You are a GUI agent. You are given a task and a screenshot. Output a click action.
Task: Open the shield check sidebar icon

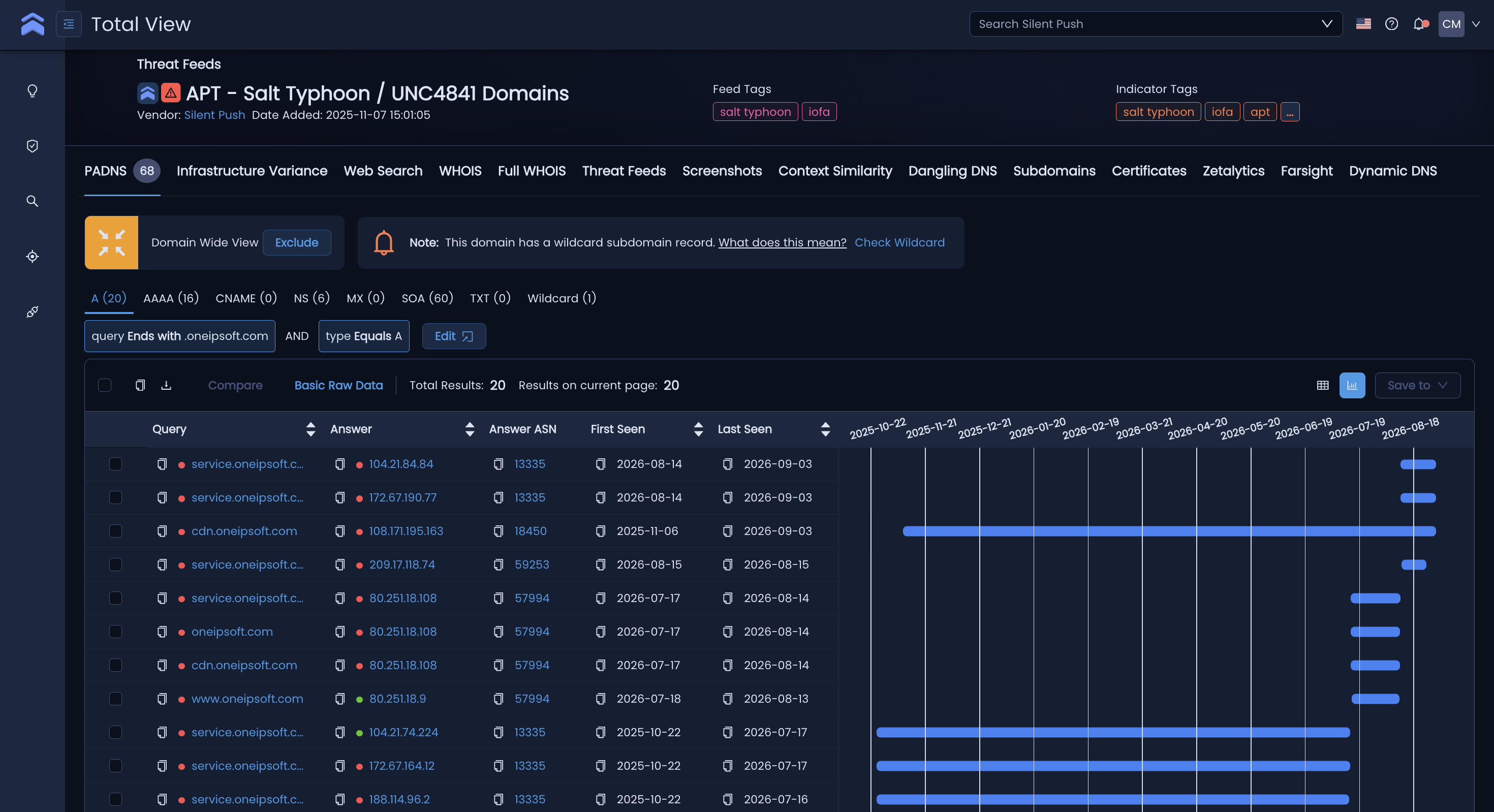pos(33,146)
